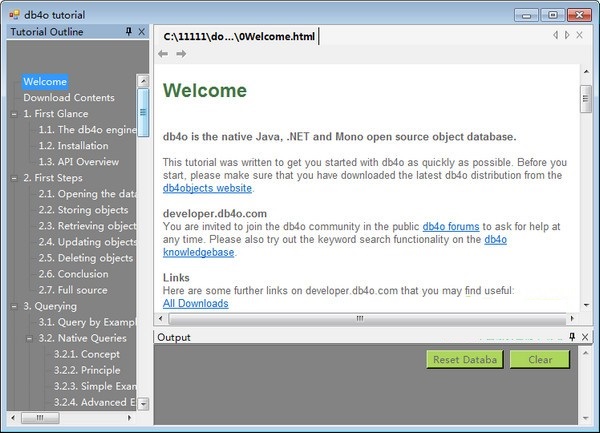Close the 0Welcome.html document tab
The width and height of the screenshot is (600, 433).
pyautogui.click(x=579, y=35)
